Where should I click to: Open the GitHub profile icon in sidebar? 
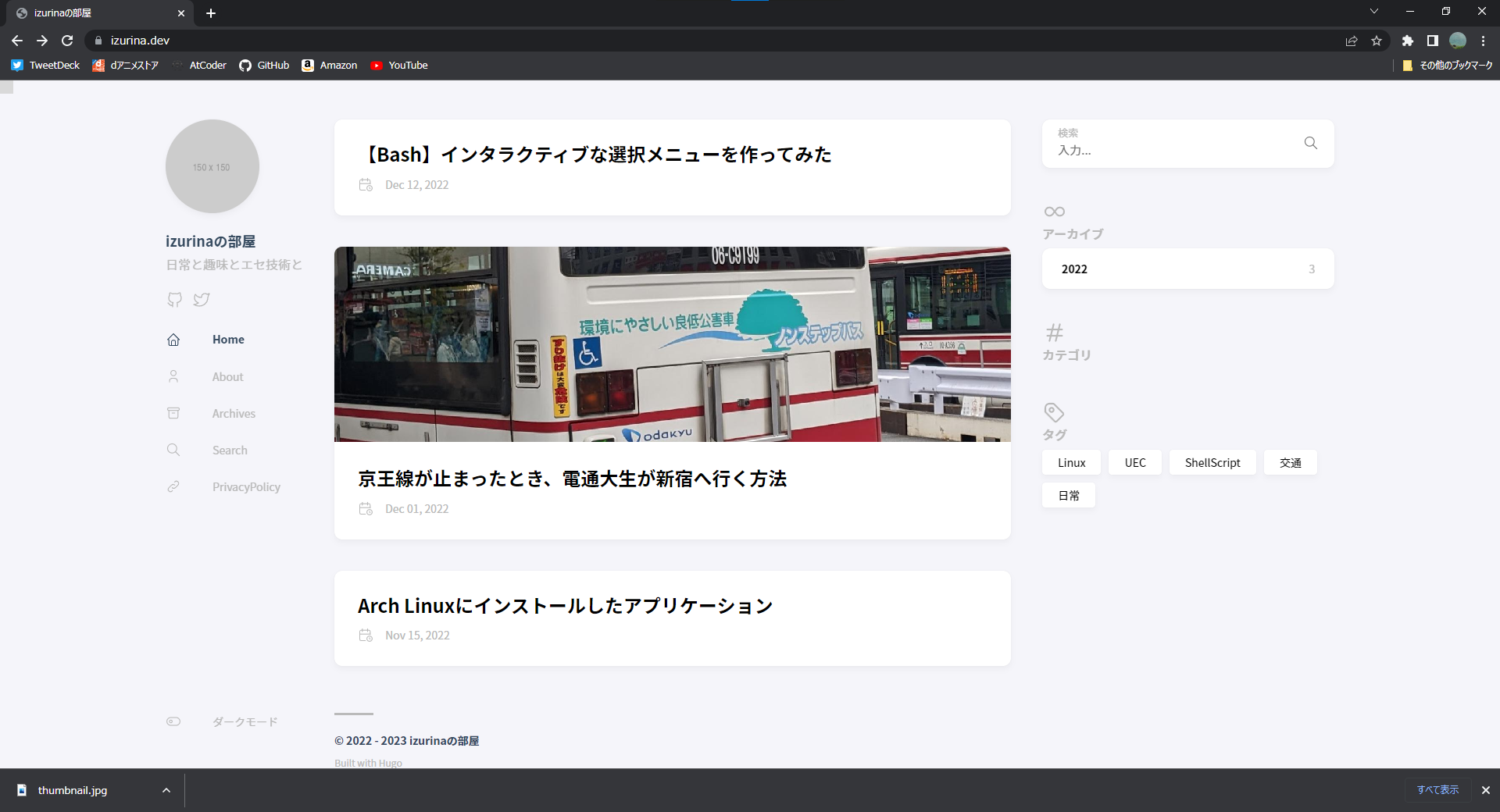coord(174,300)
